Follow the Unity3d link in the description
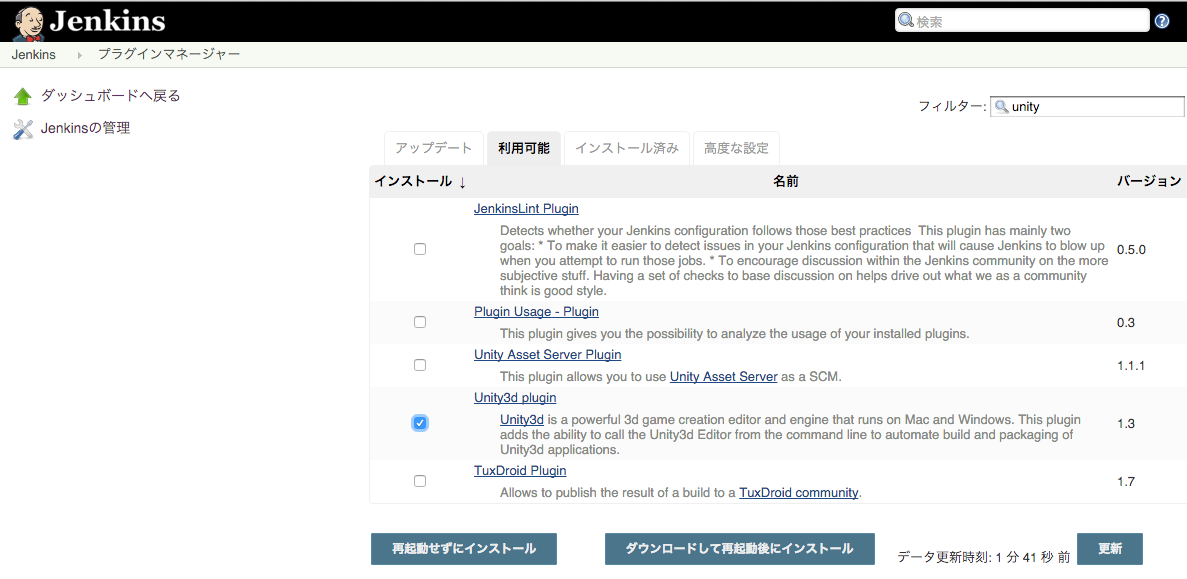Viewport: 1187px width, 579px height. tap(522, 419)
